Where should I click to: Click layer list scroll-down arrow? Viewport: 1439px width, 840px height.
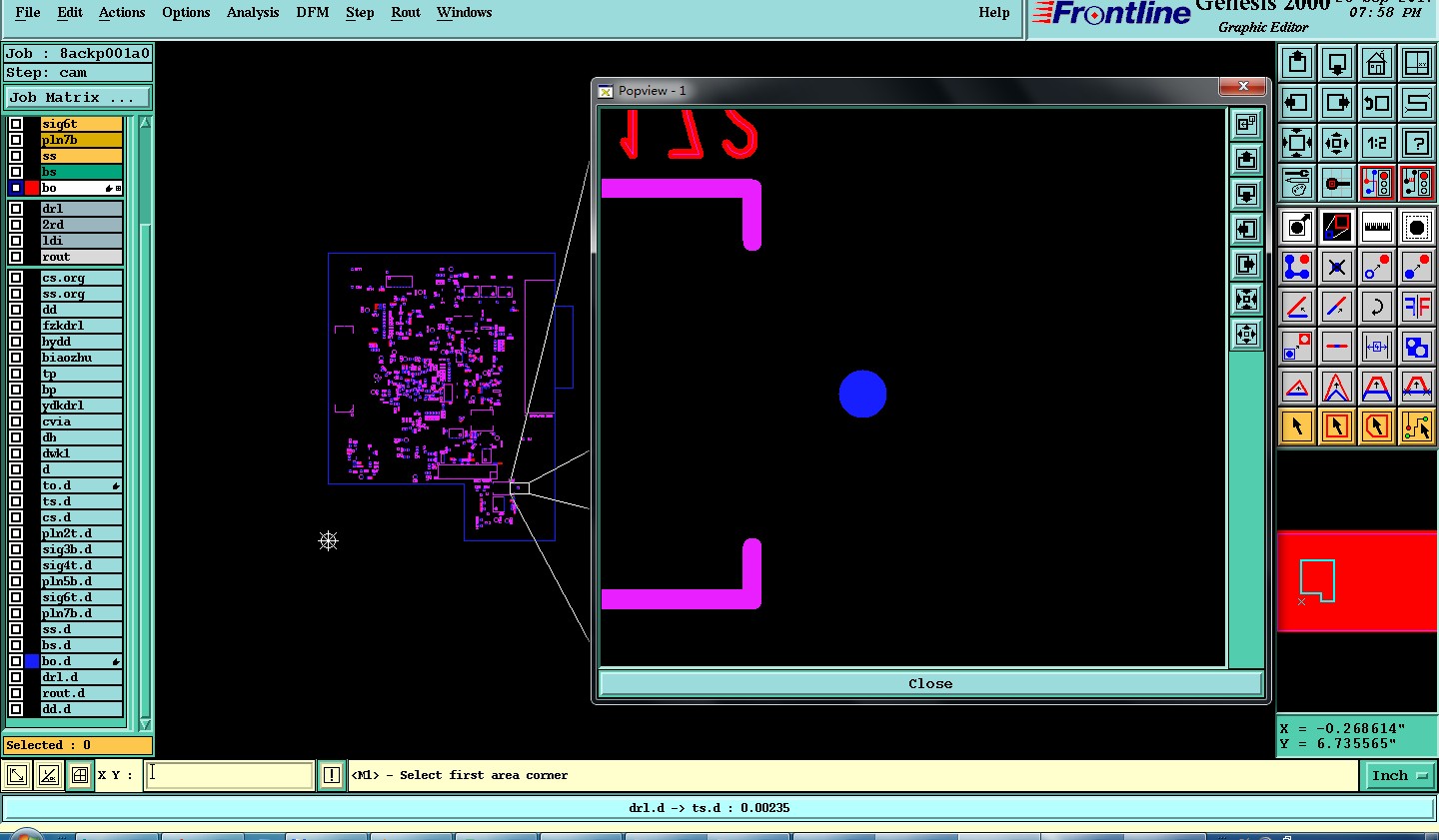pos(145,724)
